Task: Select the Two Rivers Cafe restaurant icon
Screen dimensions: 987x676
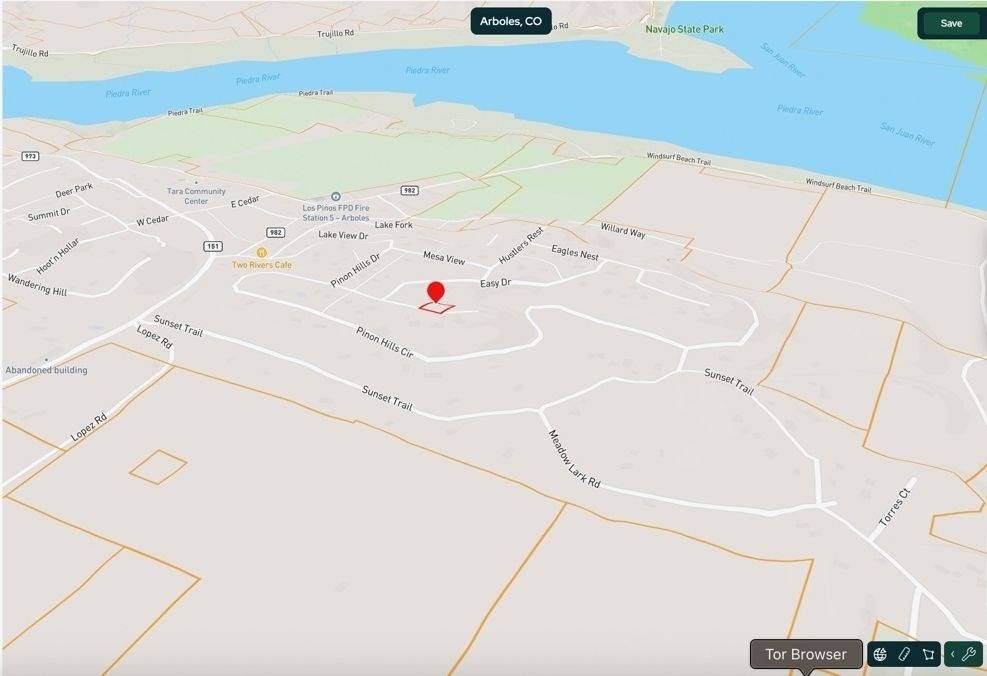Action: click(x=261, y=252)
